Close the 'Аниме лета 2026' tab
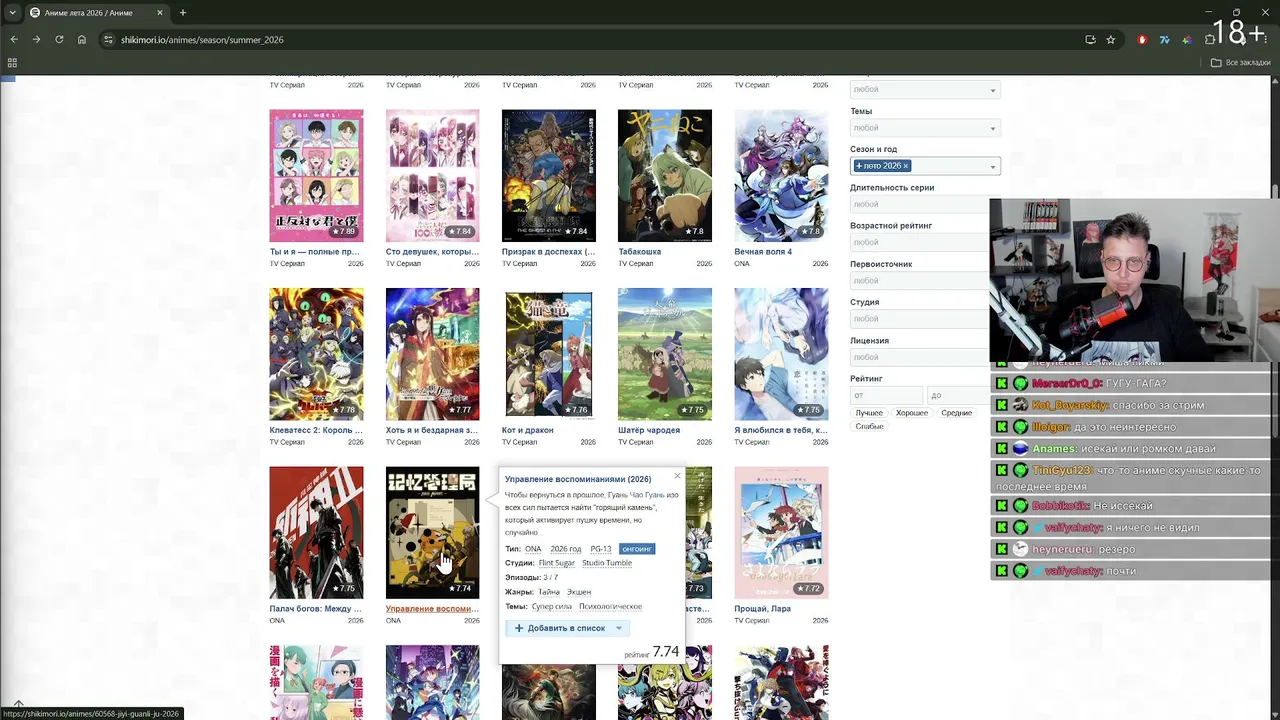Image resolution: width=1280 pixels, height=720 pixels. tap(162, 13)
